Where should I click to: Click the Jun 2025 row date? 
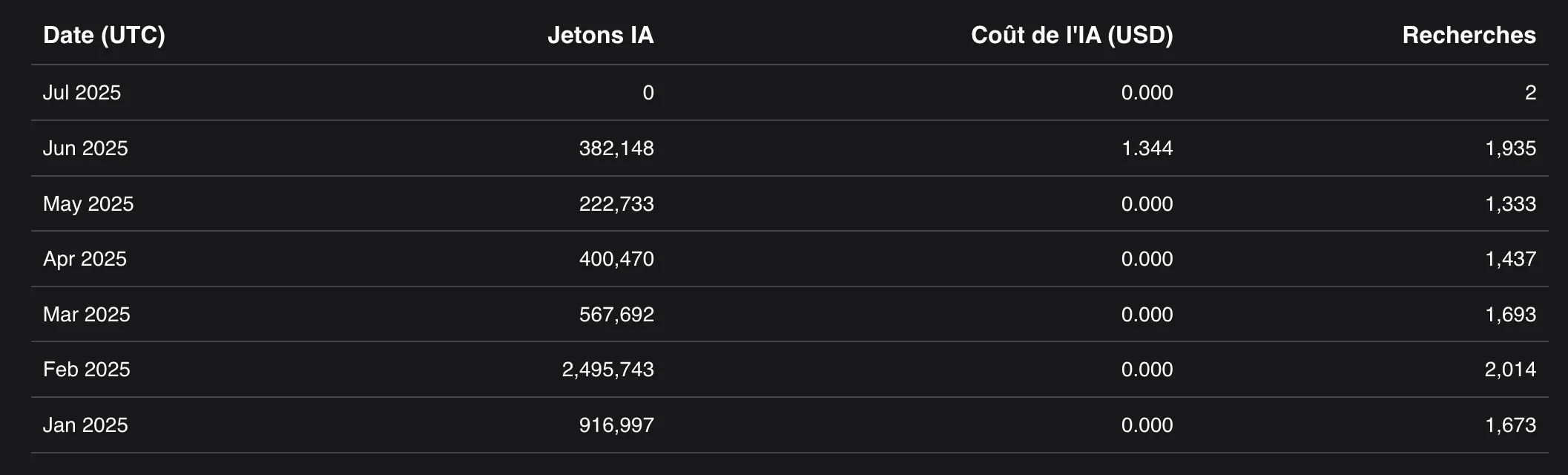[x=85, y=148]
